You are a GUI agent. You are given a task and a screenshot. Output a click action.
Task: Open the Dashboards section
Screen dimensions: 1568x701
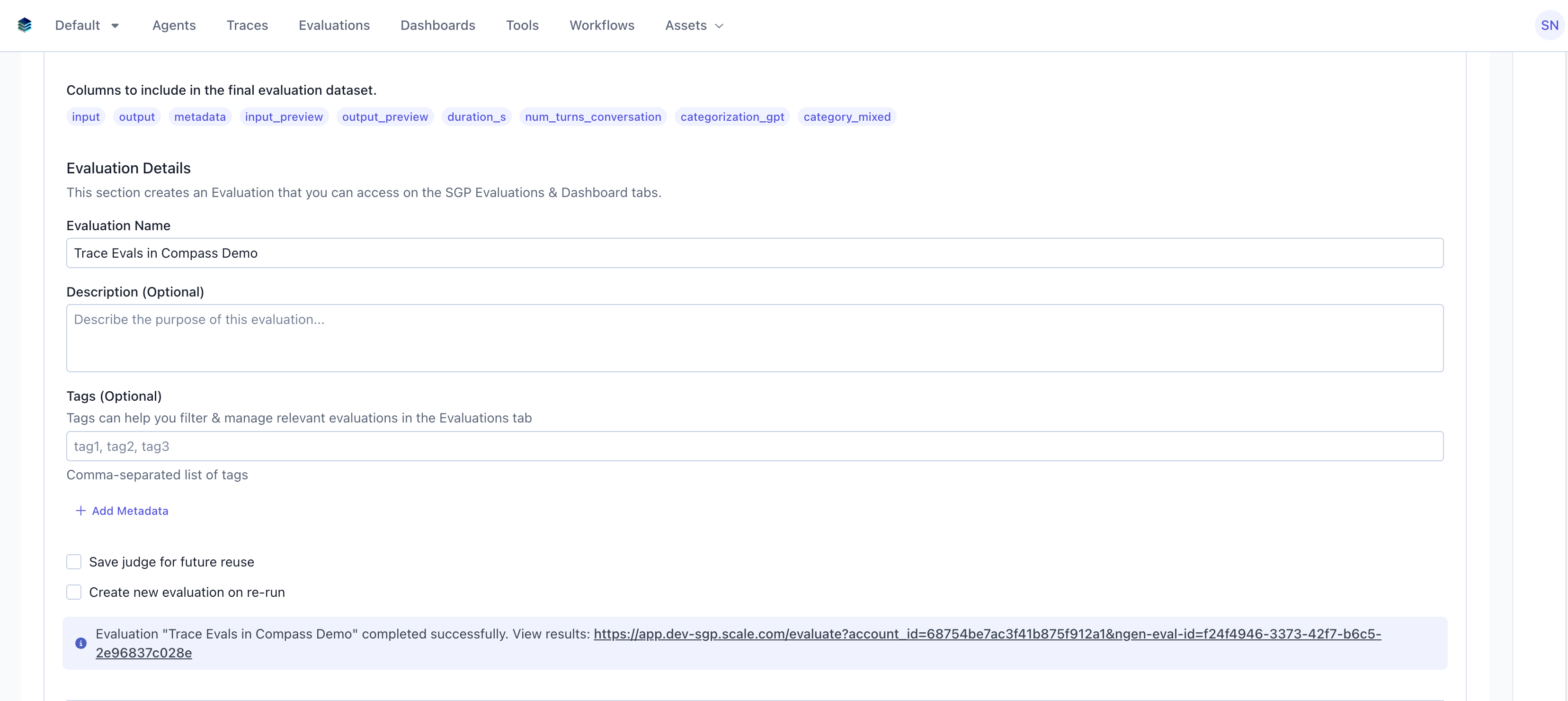point(437,25)
